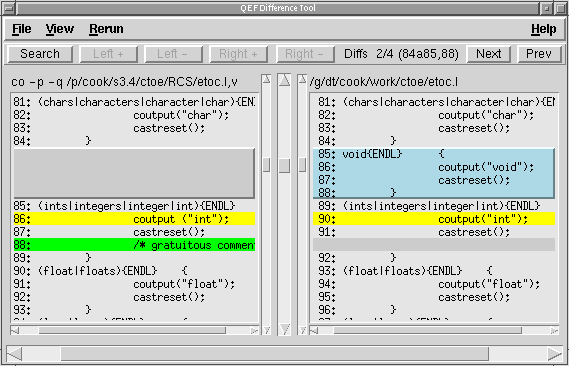Click the disabled Right – button
Image resolution: width=569 pixels, height=366 pixels.
tap(305, 54)
